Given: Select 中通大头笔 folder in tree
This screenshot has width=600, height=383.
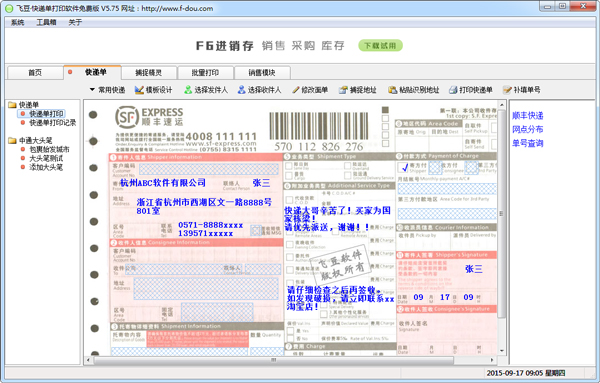Looking at the screenshot, I should [36, 140].
